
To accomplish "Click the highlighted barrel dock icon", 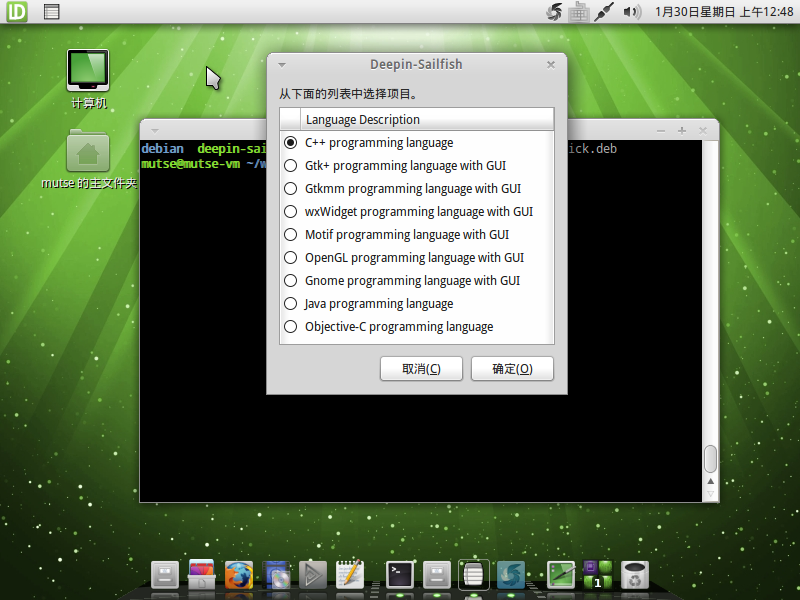I will [x=473, y=575].
